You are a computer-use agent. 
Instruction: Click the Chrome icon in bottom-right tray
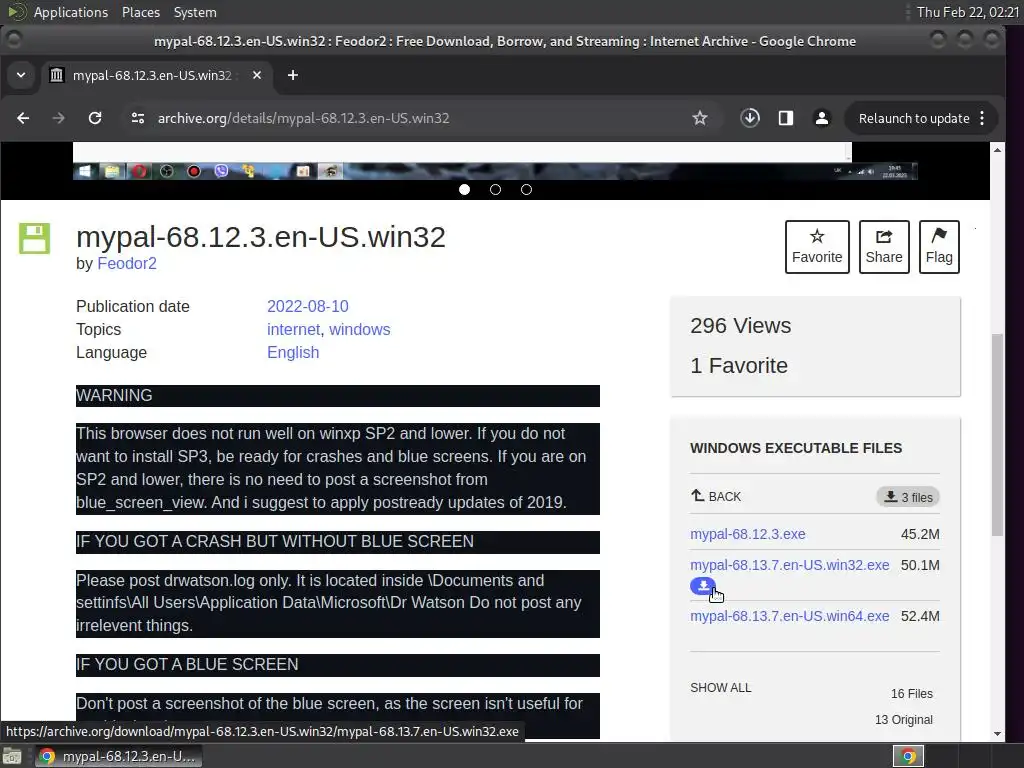(x=908, y=756)
